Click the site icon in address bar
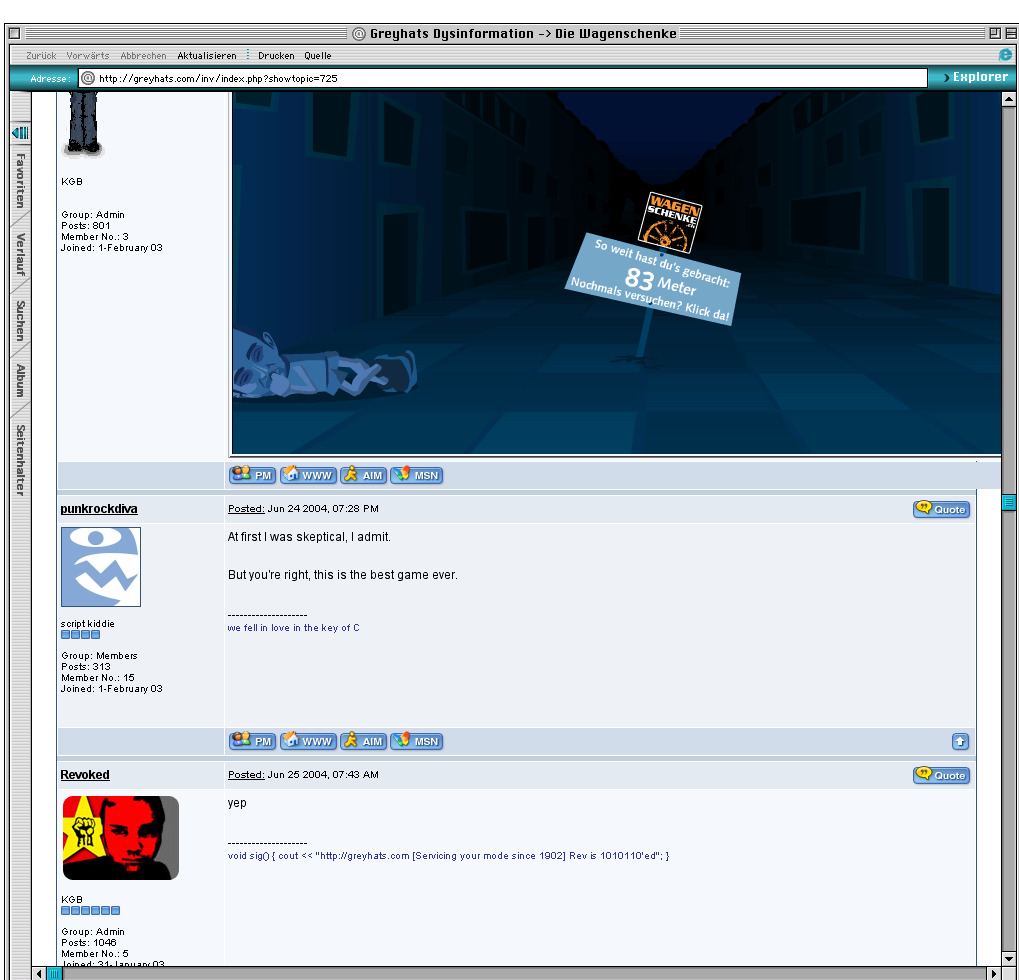1019x980 pixels. pyautogui.click(x=88, y=79)
